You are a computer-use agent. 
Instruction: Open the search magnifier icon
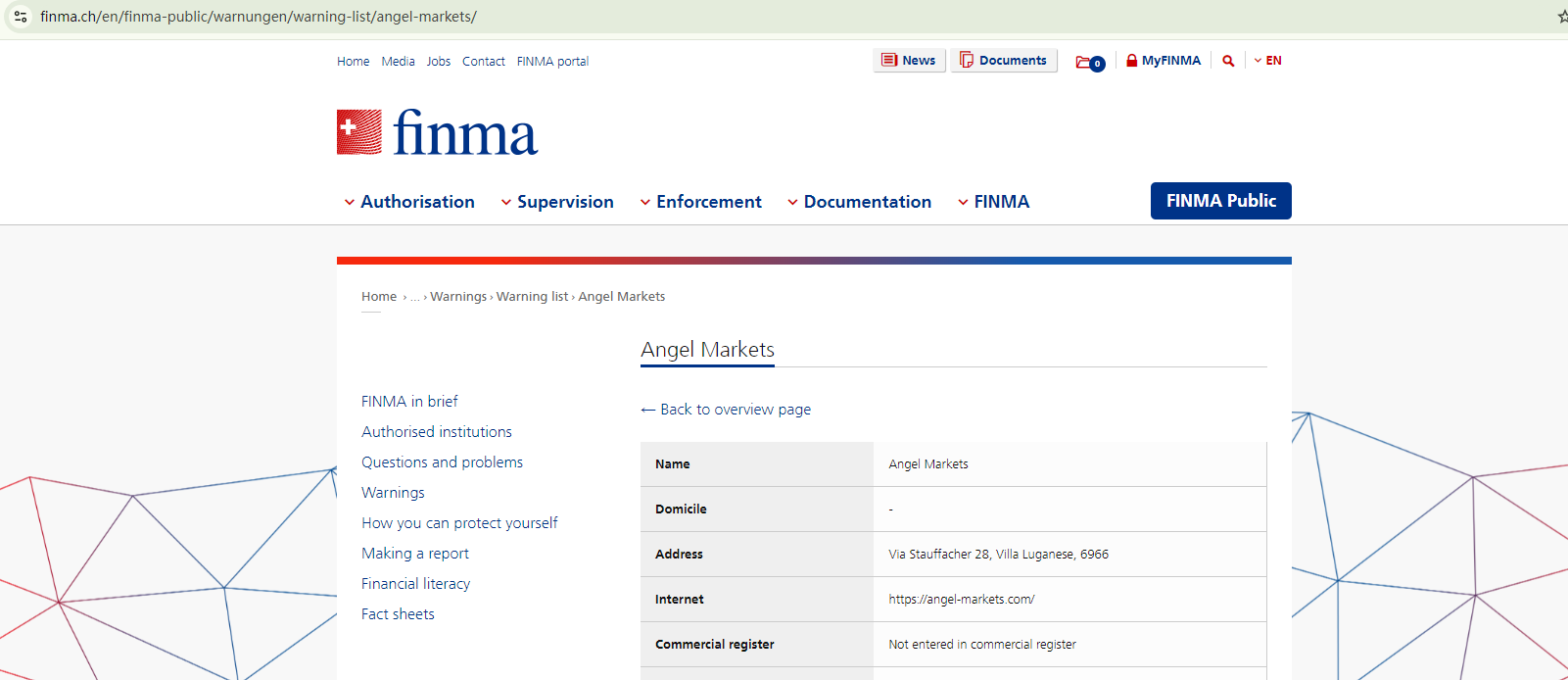pos(1228,61)
